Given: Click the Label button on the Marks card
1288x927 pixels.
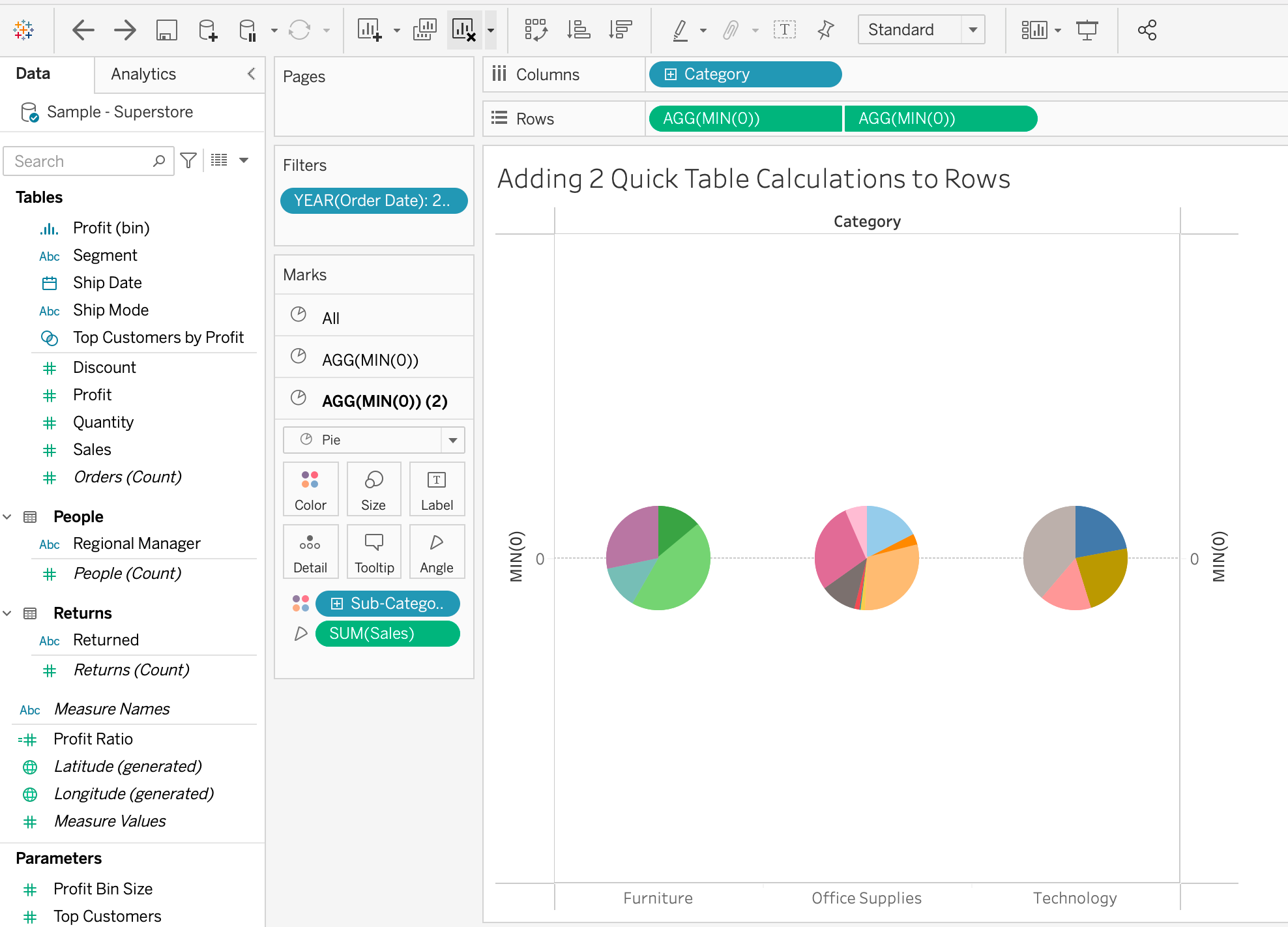Looking at the screenshot, I should click(437, 489).
